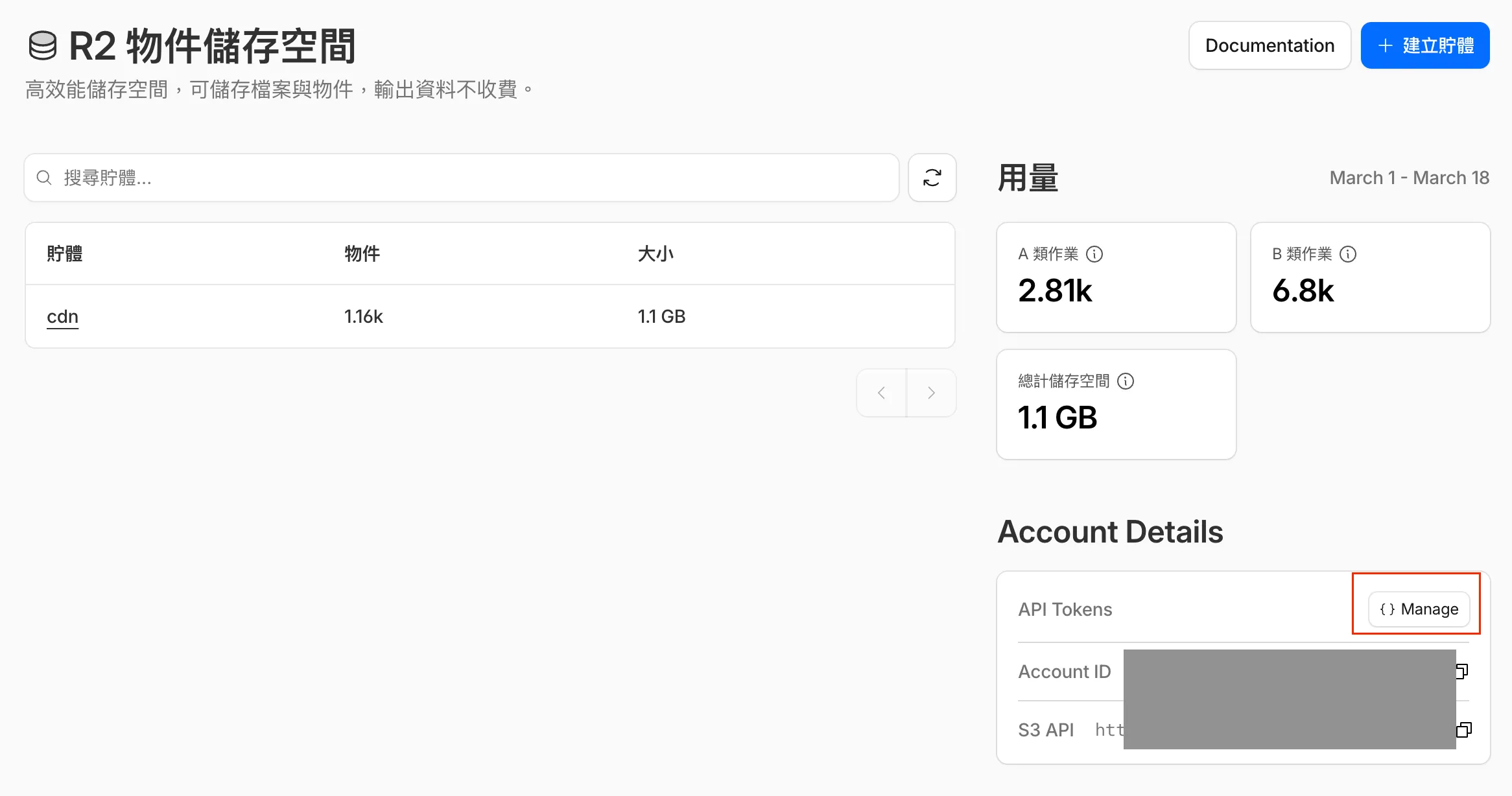Go to previous page of buckets

point(881,393)
